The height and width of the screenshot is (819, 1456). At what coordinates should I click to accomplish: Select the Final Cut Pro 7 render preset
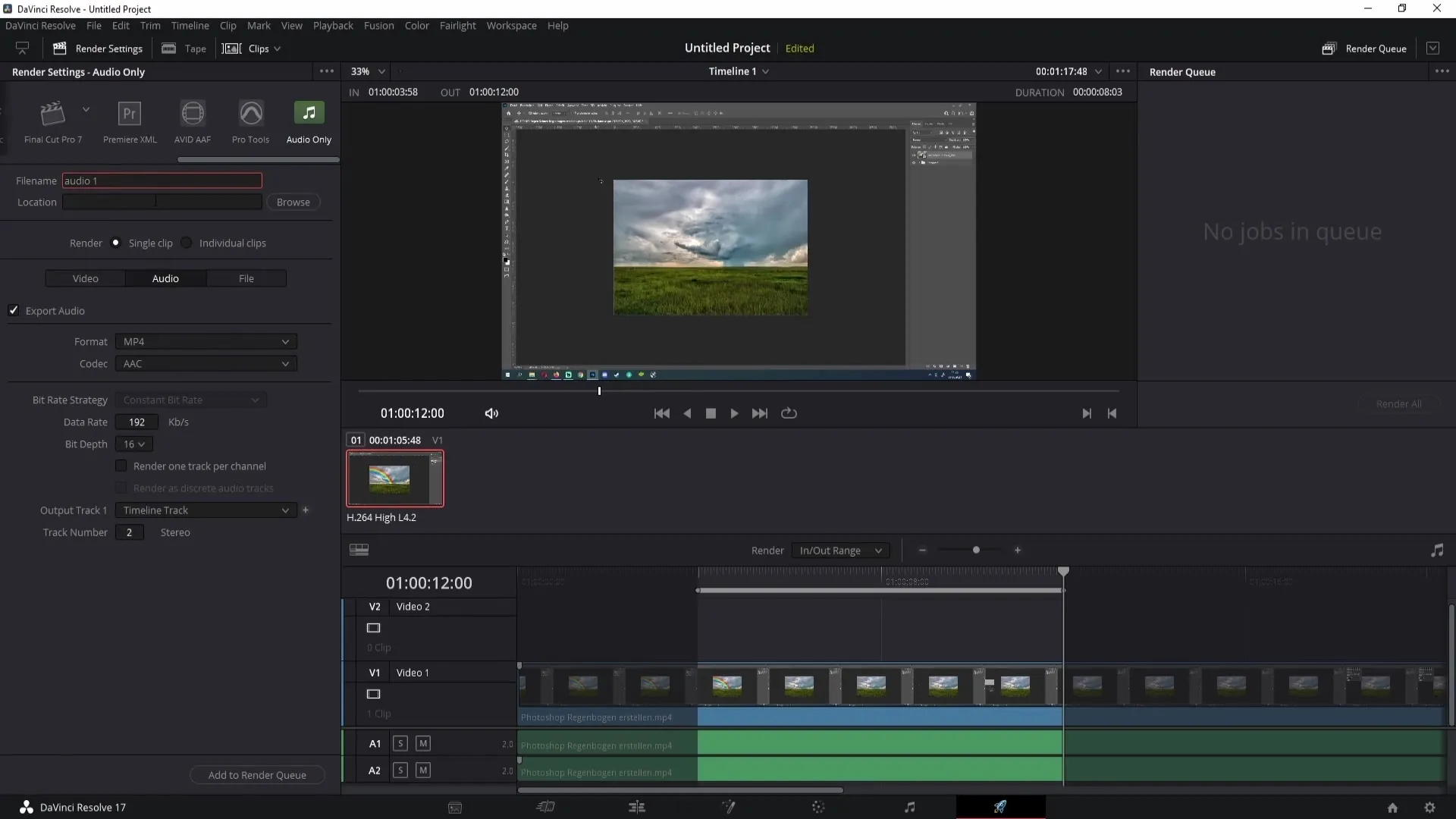tap(52, 121)
